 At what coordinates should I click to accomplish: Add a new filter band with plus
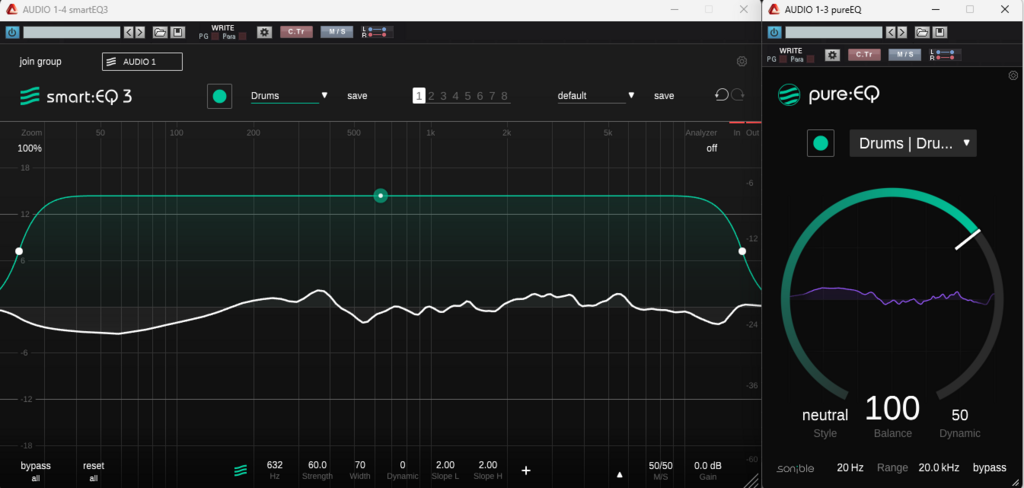(x=526, y=470)
